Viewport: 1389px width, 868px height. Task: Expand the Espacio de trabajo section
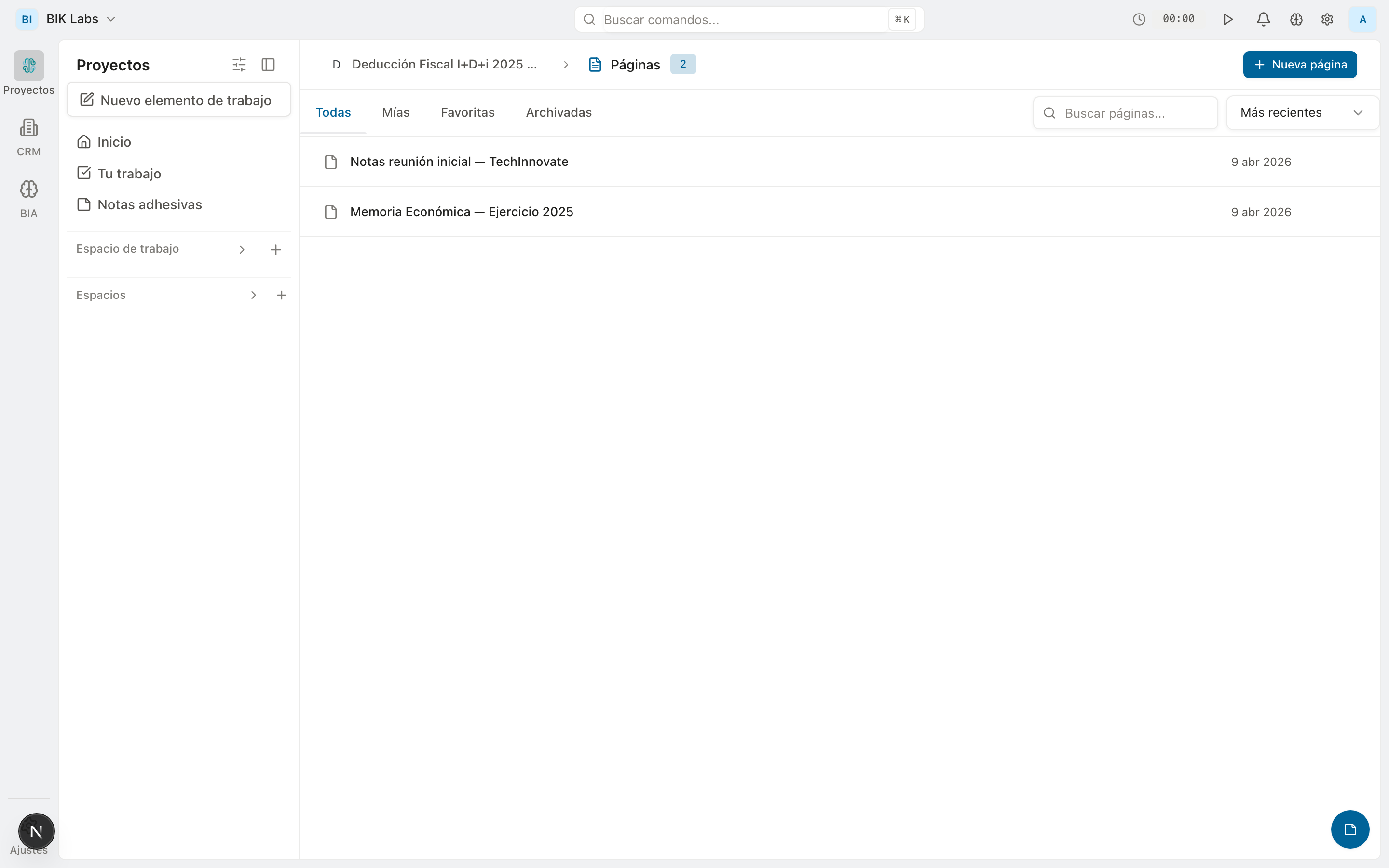click(242, 250)
